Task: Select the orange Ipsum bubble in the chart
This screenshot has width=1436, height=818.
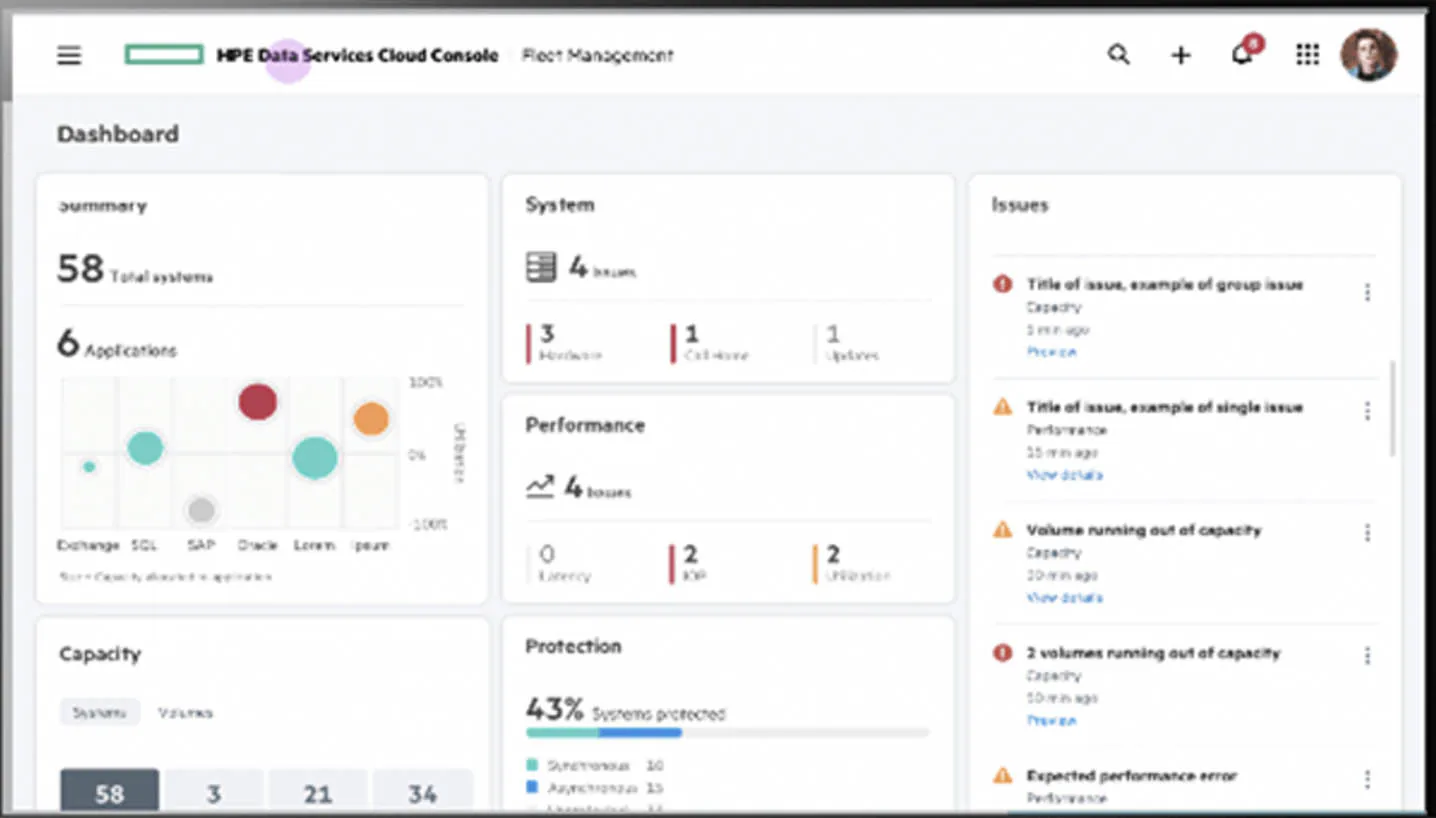Action: [x=371, y=419]
